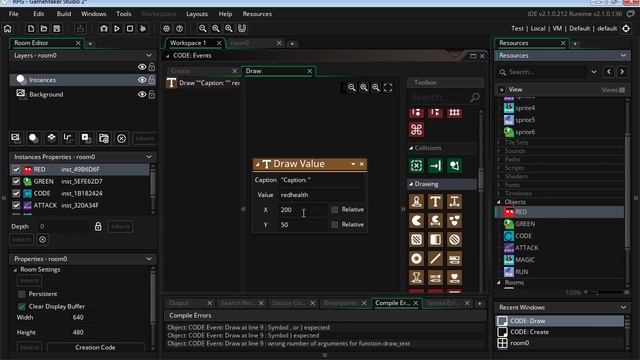Uncheck the GREEN instance checkbox
Screen dimensions: 640x360
16,181
